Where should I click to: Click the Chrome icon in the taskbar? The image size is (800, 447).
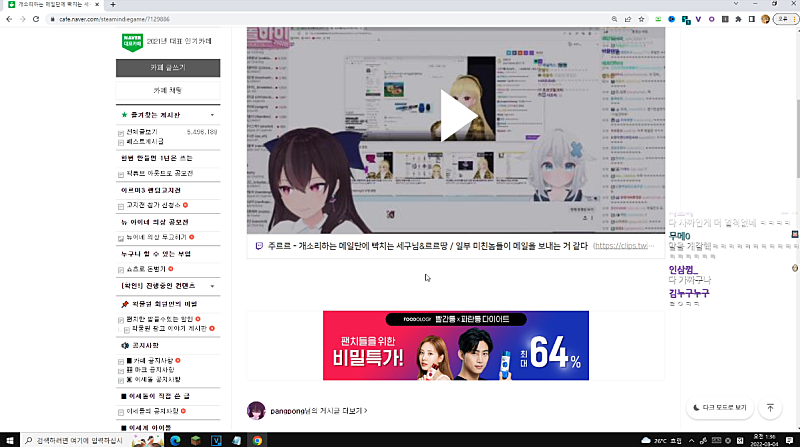tap(257, 440)
